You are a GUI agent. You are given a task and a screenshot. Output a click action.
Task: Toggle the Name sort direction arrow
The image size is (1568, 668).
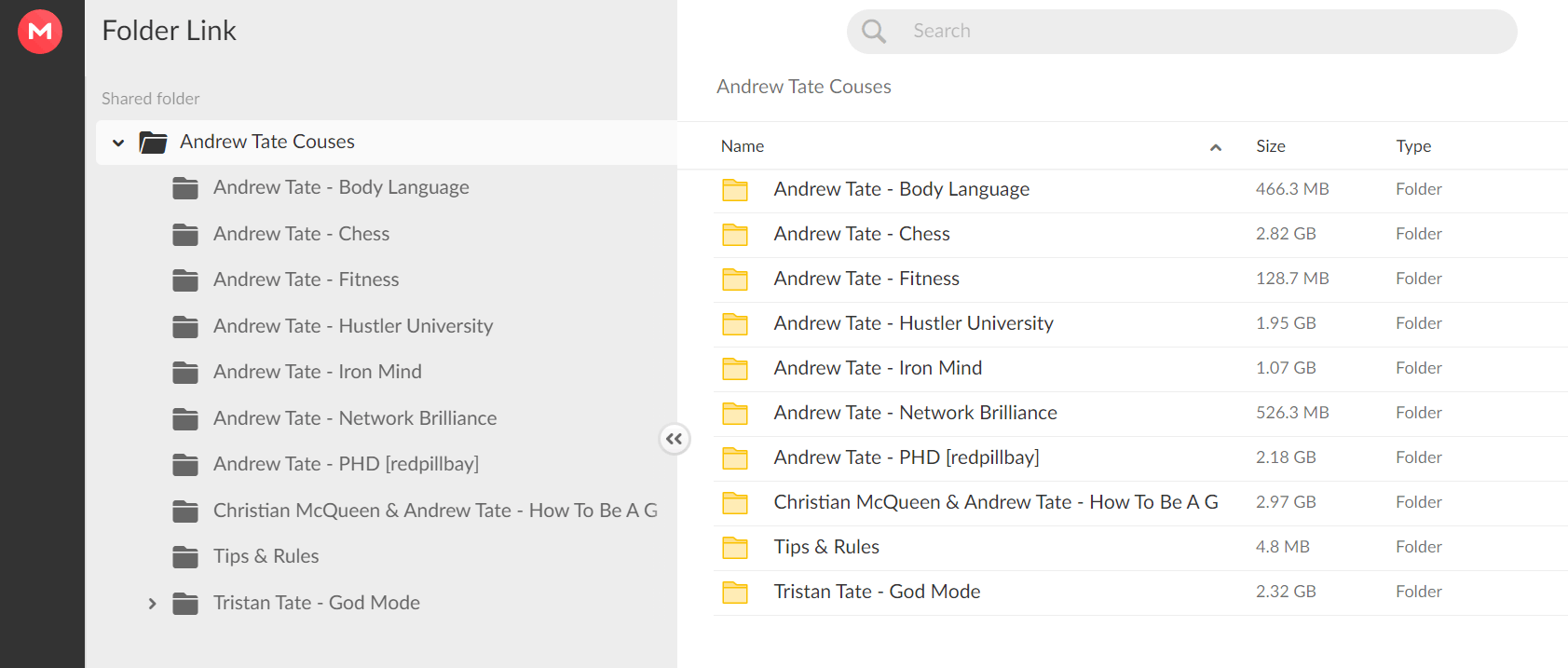coord(1216,147)
